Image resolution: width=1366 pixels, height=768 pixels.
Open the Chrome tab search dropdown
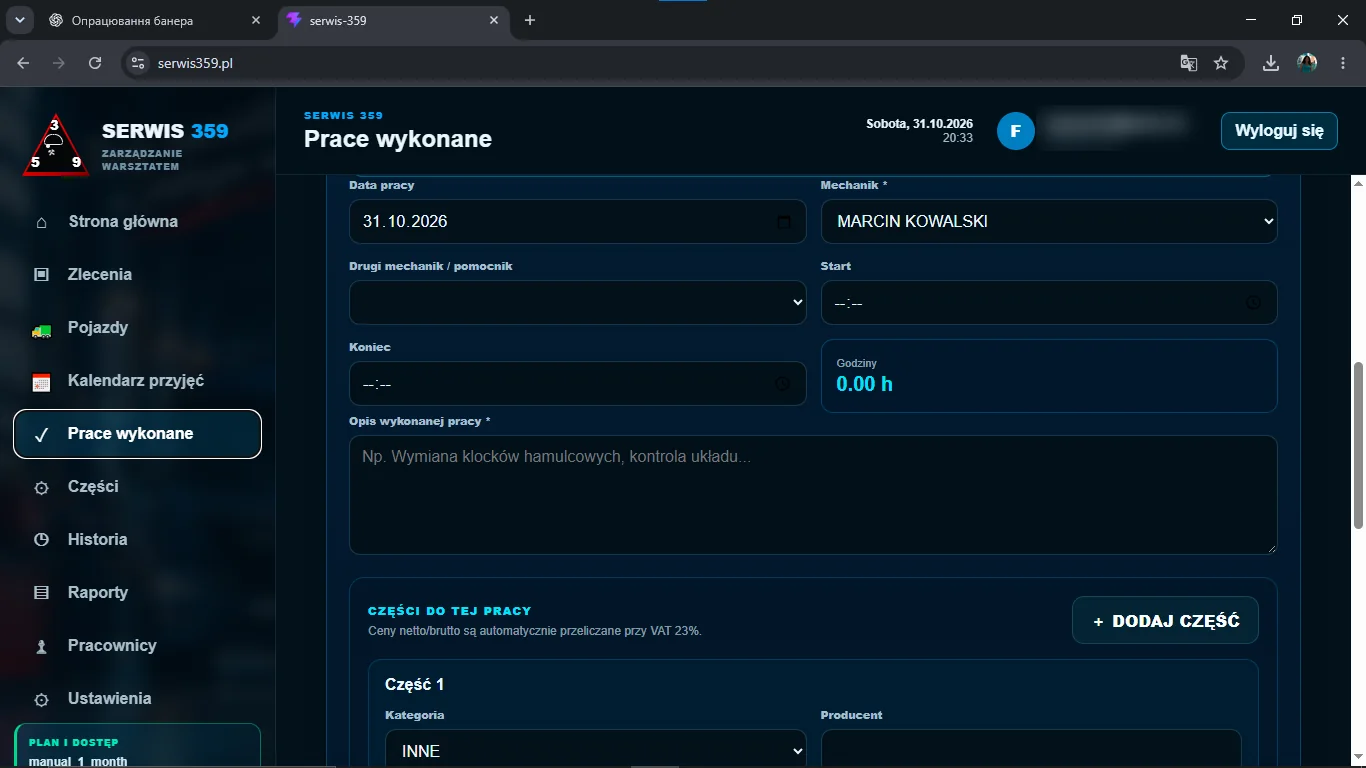click(x=18, y=20)
